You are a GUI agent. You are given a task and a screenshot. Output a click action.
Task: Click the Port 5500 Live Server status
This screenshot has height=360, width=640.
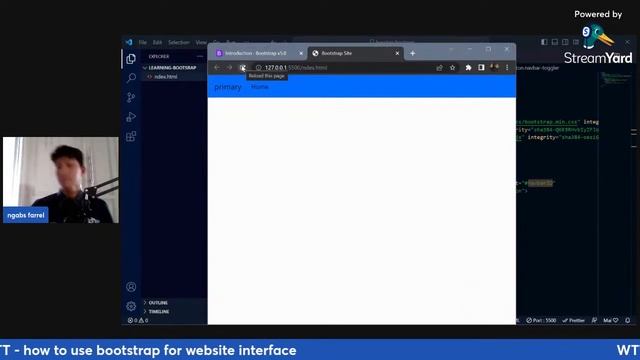click(x=541, y=320)
